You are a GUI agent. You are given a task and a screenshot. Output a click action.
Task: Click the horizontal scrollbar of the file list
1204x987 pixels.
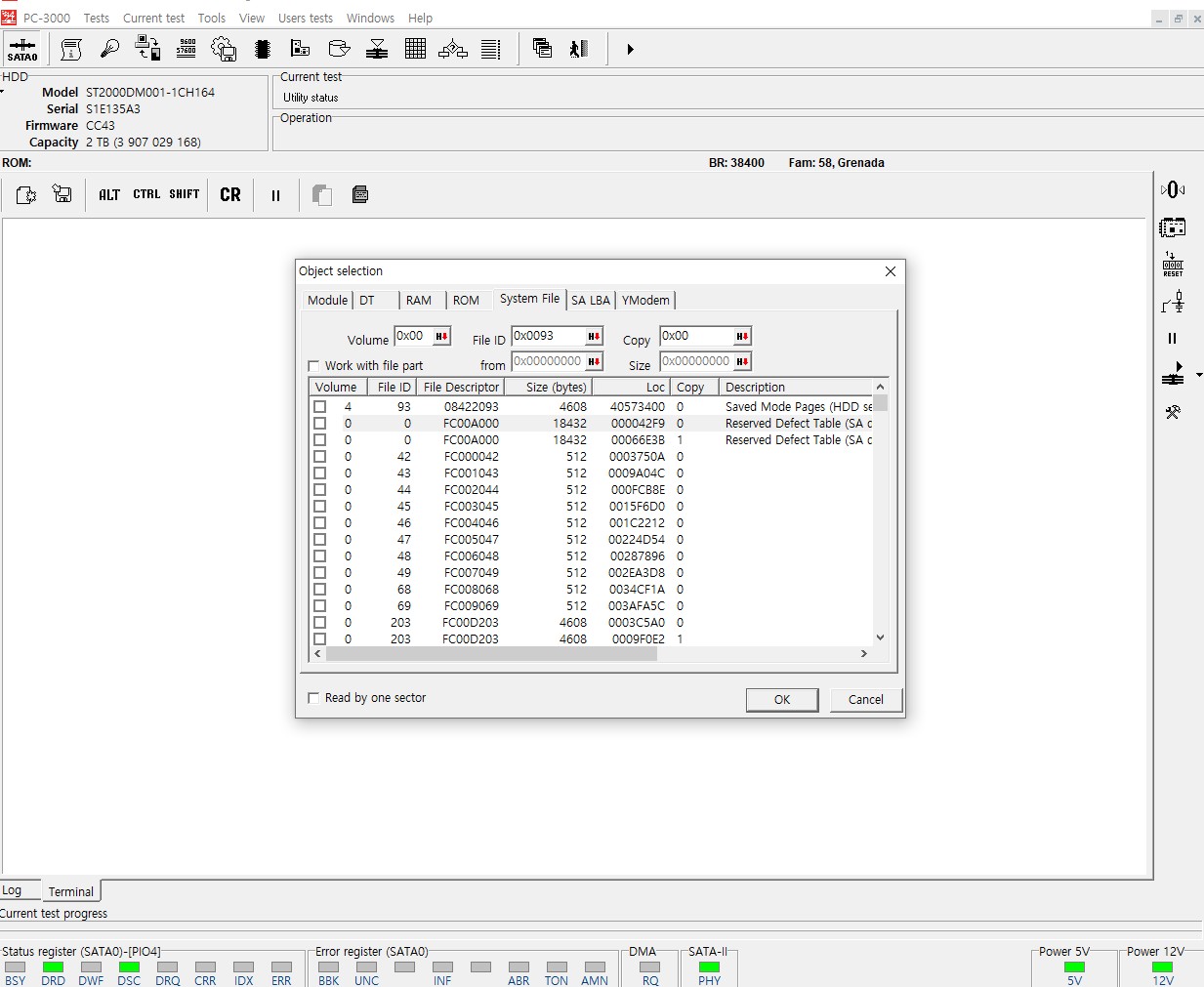tap(492, 654)
